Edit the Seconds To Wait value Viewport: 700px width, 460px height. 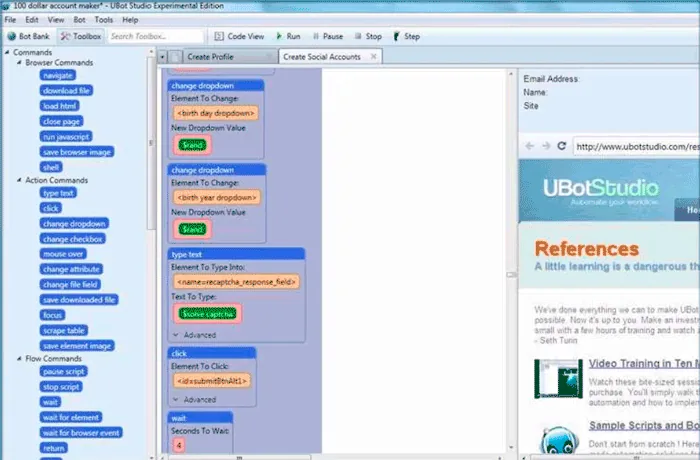click(179, 445)
